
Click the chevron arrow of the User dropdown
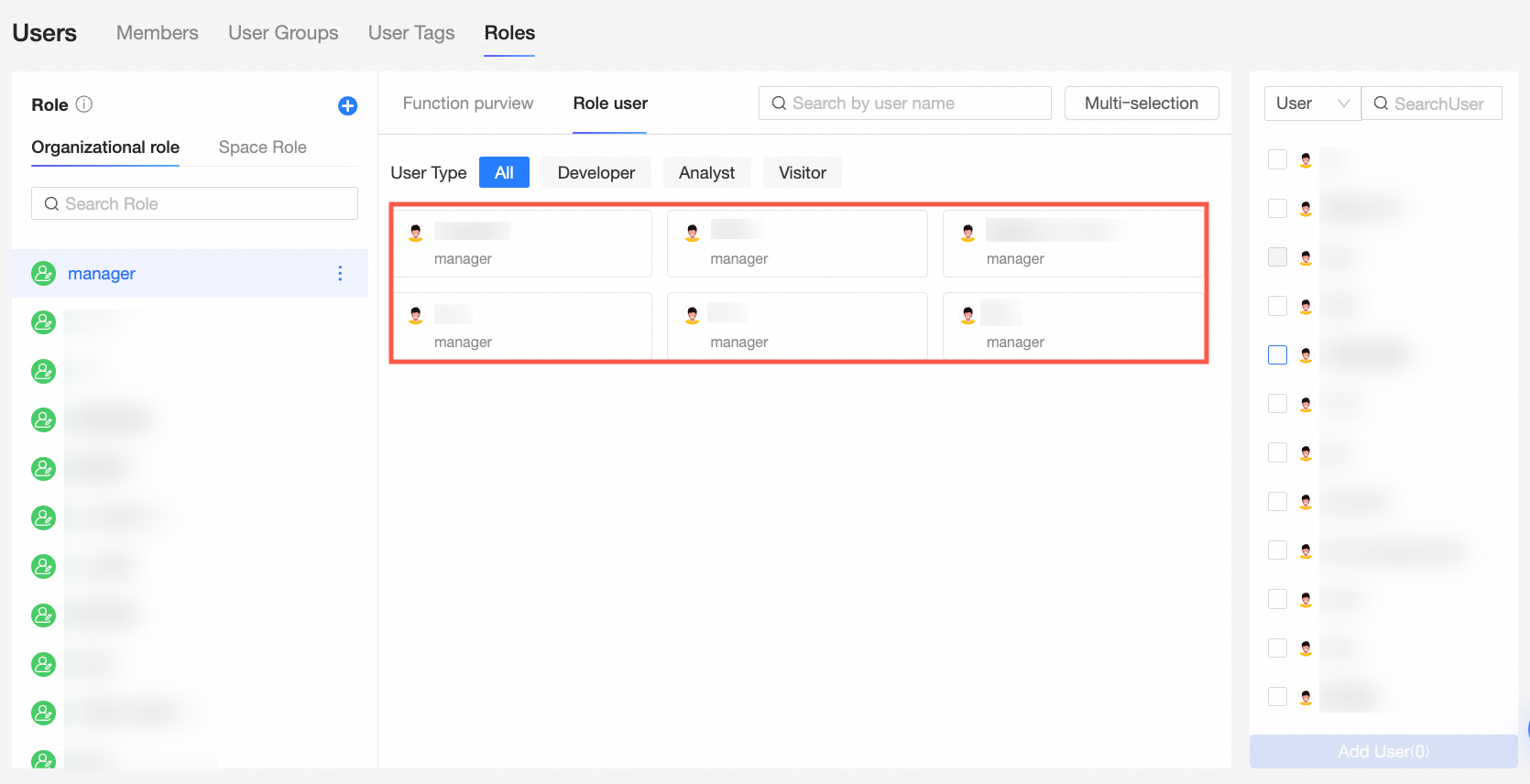[x=1343, y=103]
